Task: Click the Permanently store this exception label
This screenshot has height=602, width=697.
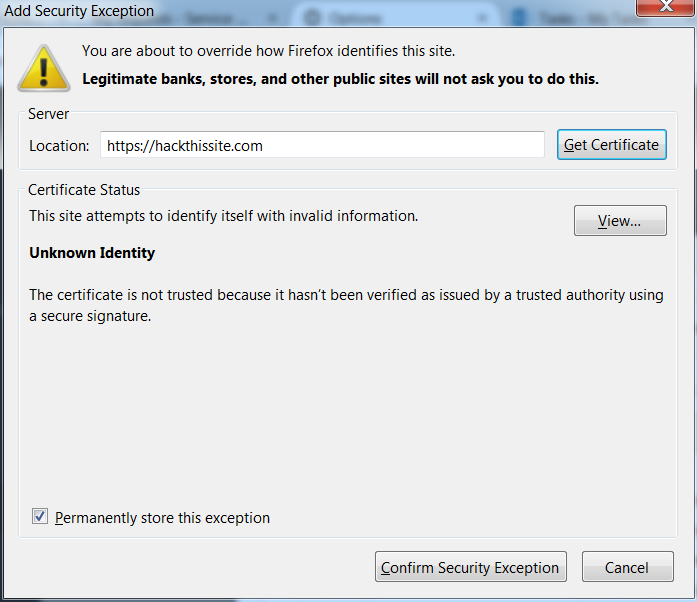Action: pos(162,518)
